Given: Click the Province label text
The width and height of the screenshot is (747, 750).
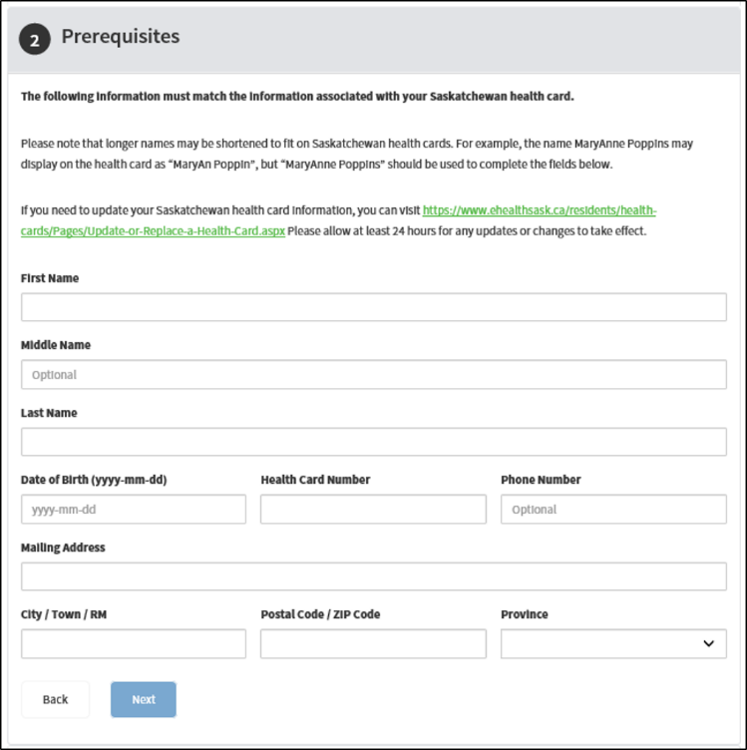Looking at the screenshot, I should [x=524, y=614].
